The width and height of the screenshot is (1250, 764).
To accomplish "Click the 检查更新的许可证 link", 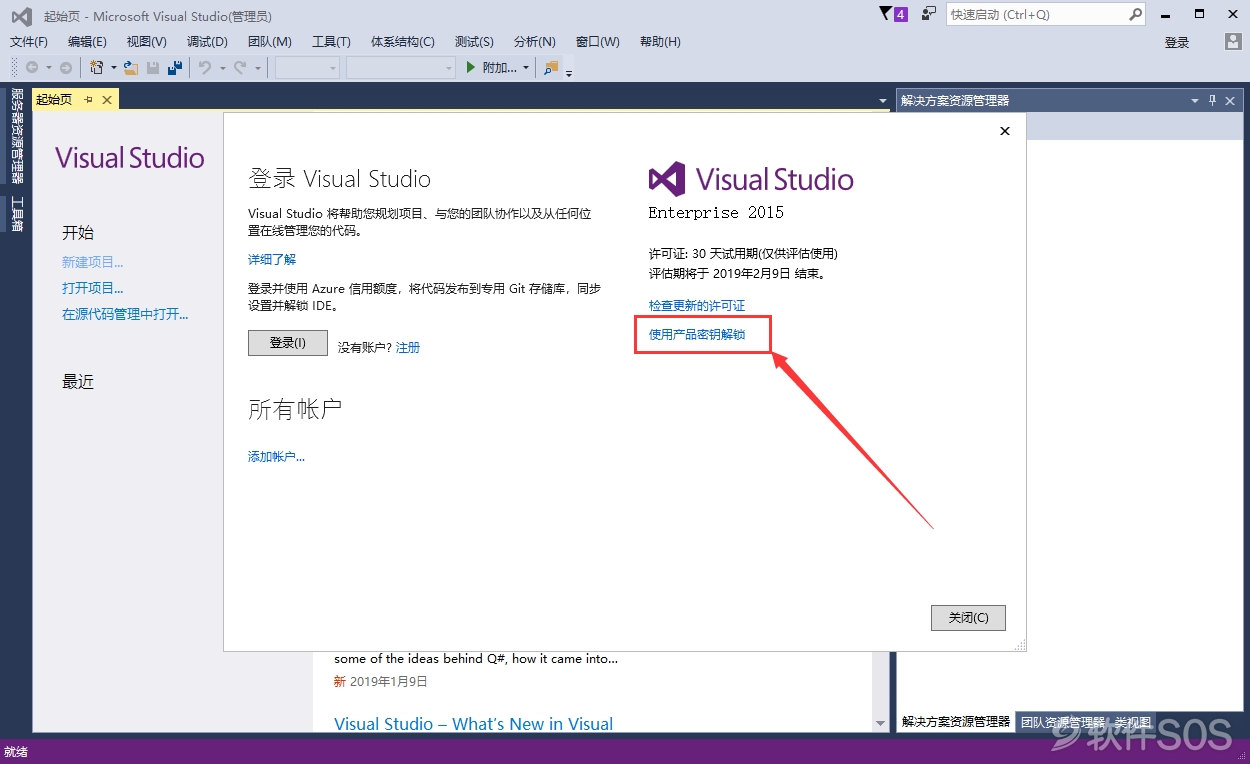I will coord(697,305).
